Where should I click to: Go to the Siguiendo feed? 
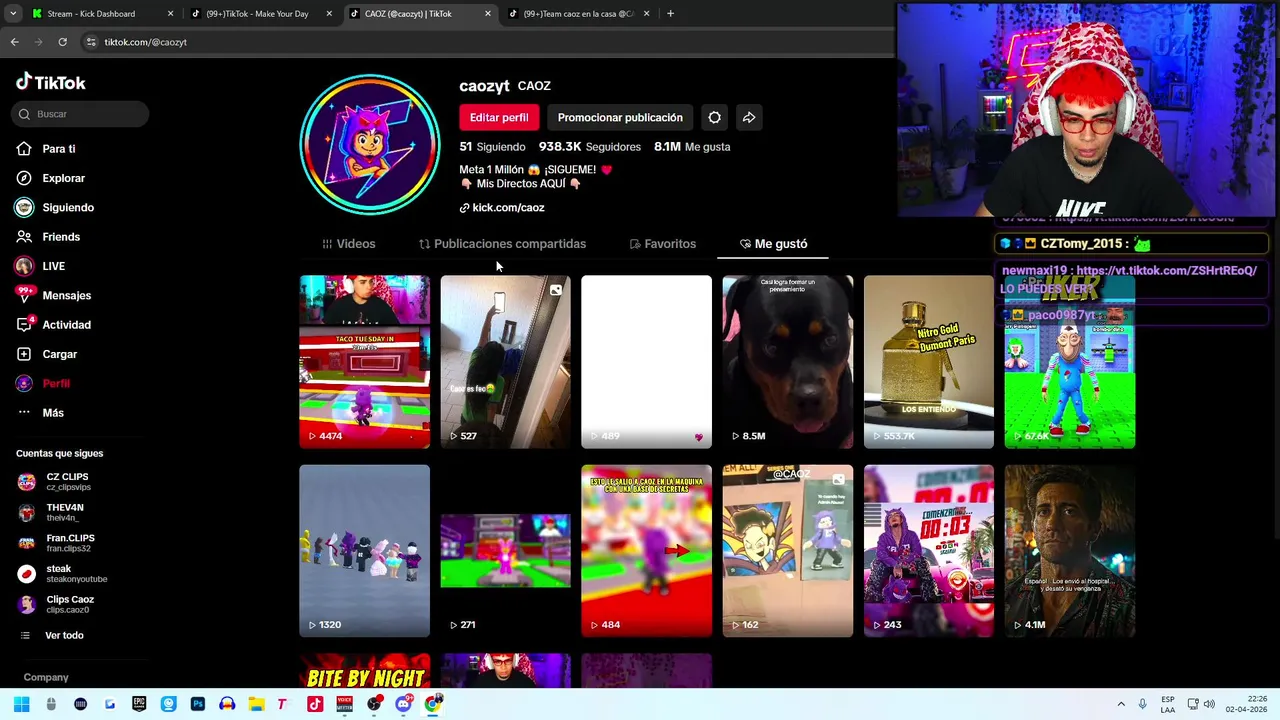(55, 207)
